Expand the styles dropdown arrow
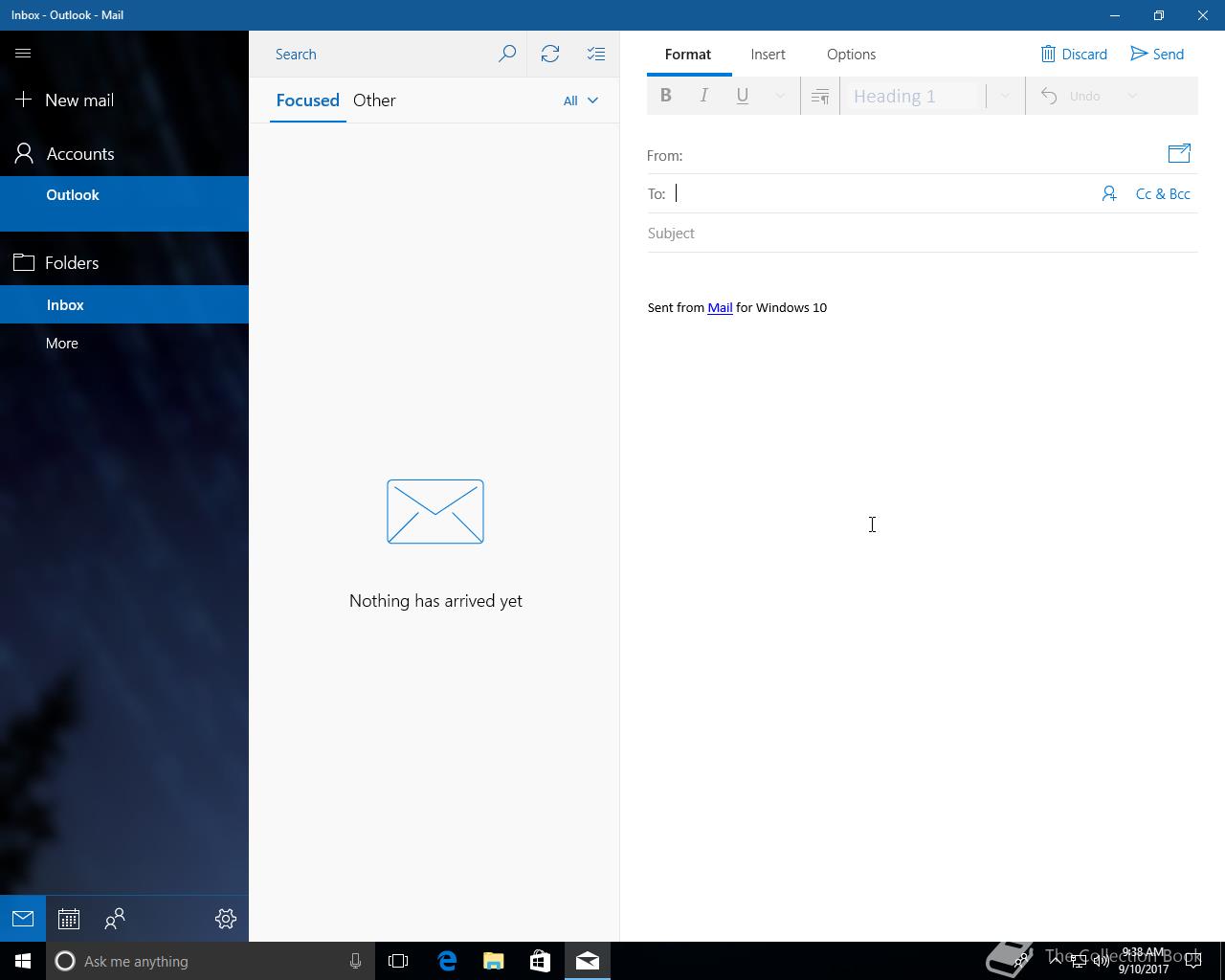This screenshot has height=980, width=1225. (1005, 96)
